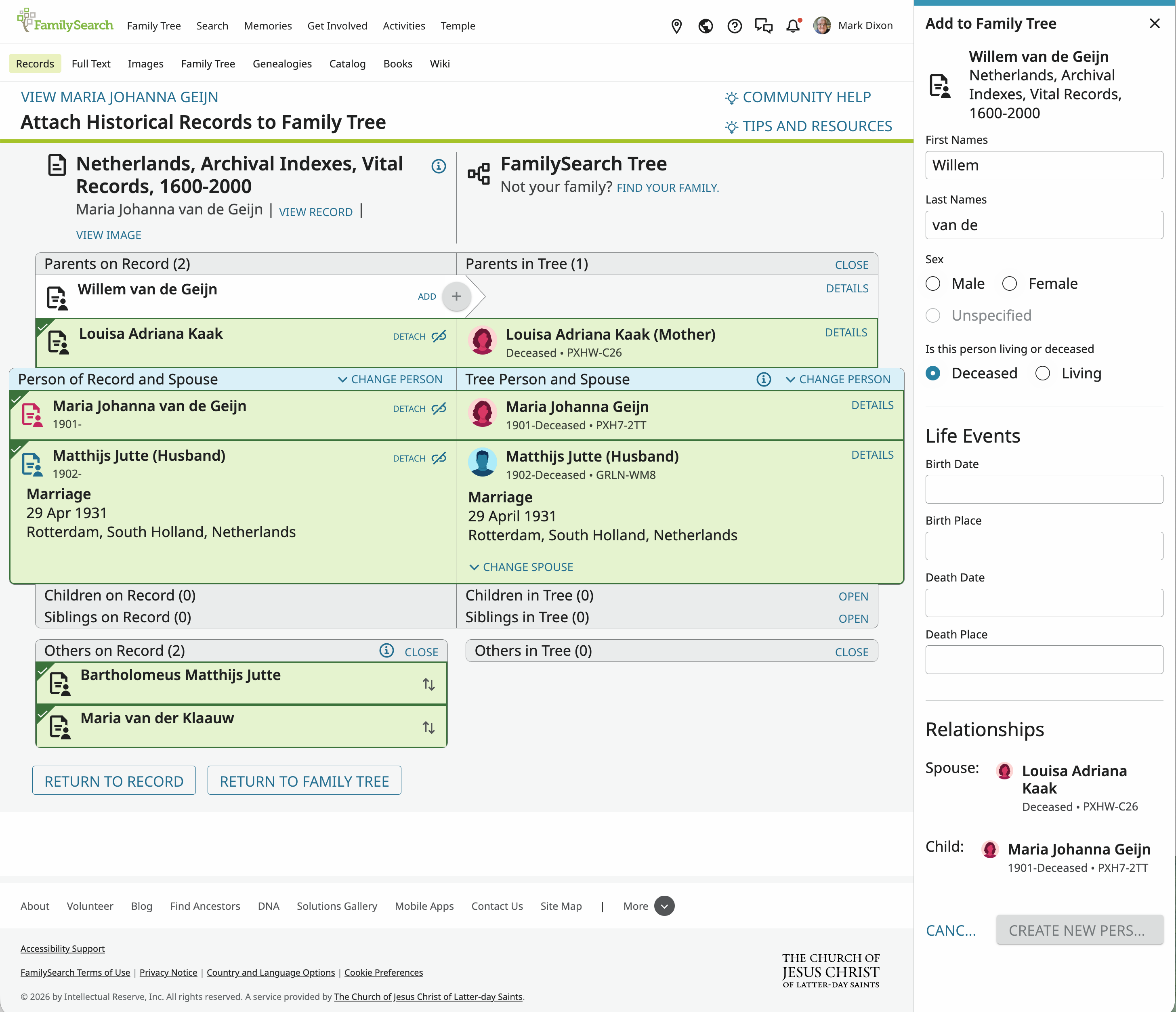Show info for Others on Record

click(386, 651)
